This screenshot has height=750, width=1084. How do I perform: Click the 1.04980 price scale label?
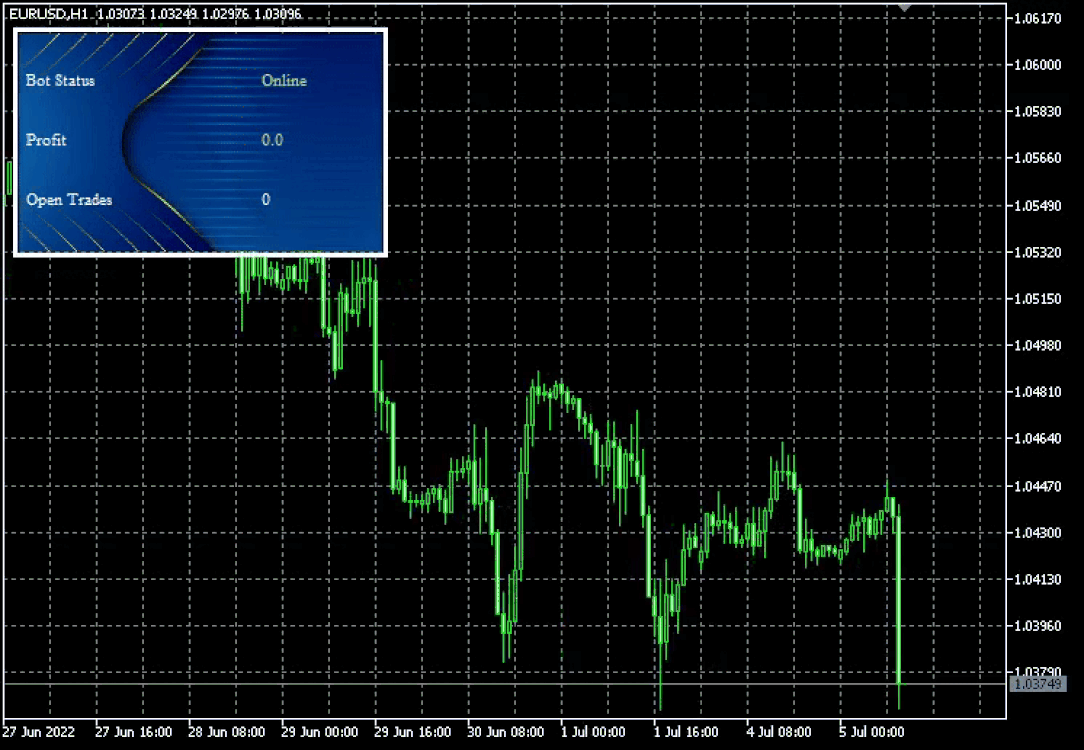point(1037,345)
